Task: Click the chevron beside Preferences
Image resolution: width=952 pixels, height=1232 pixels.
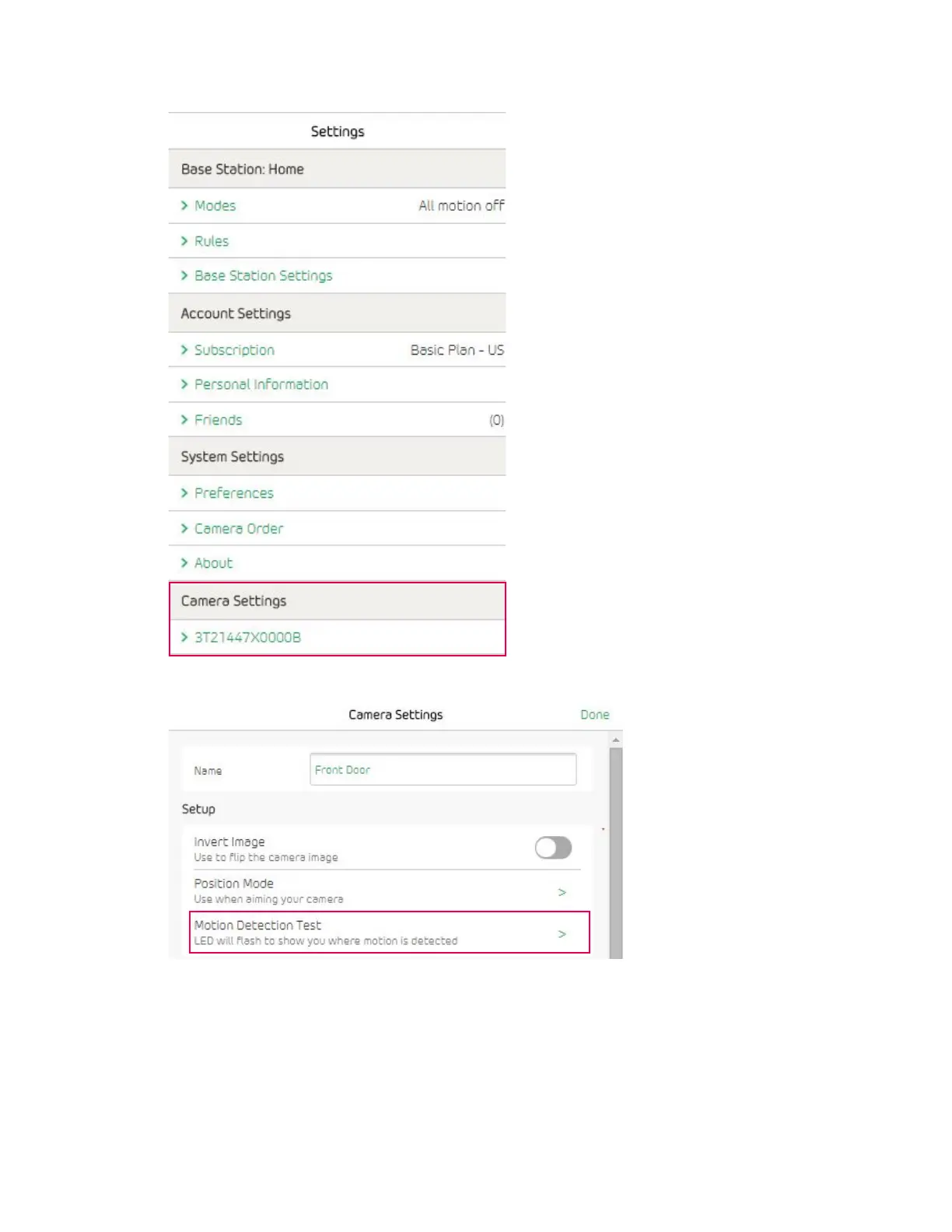Action: [x=184, y=493]
